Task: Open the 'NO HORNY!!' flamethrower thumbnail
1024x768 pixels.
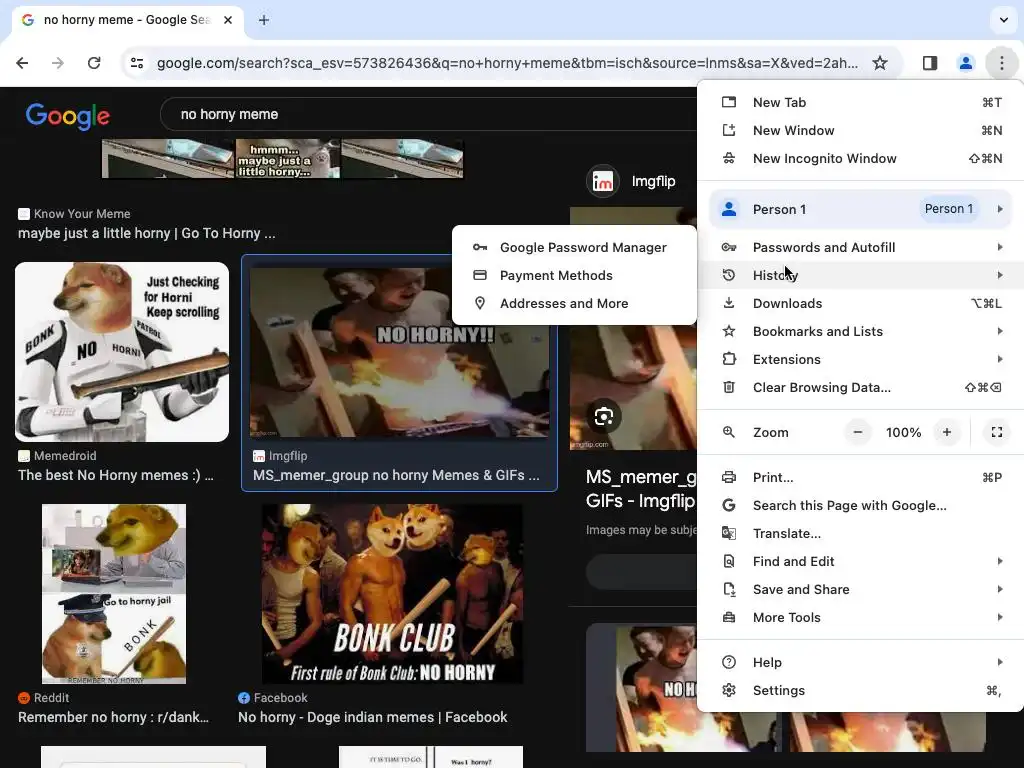Action: tap(399, 353)
